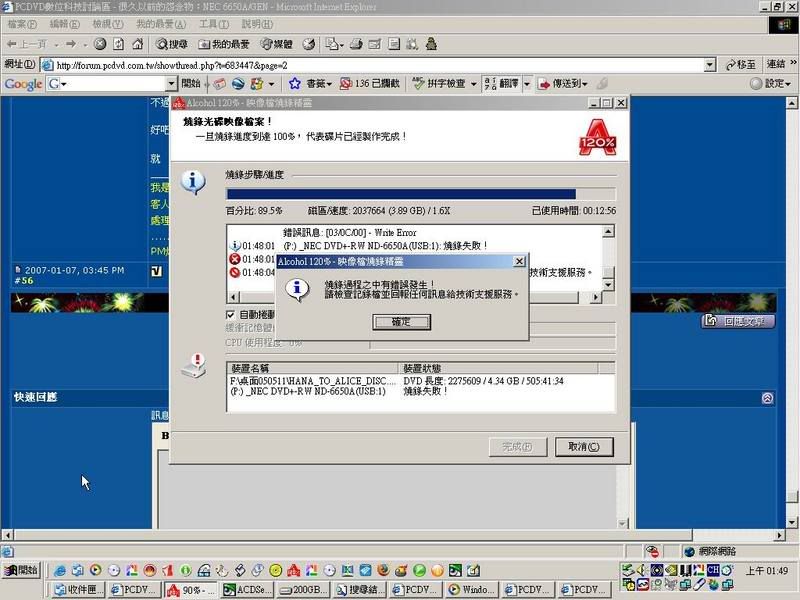
Task: Open the Tools menu in Internet Explorer
Action: coord(214,24)
